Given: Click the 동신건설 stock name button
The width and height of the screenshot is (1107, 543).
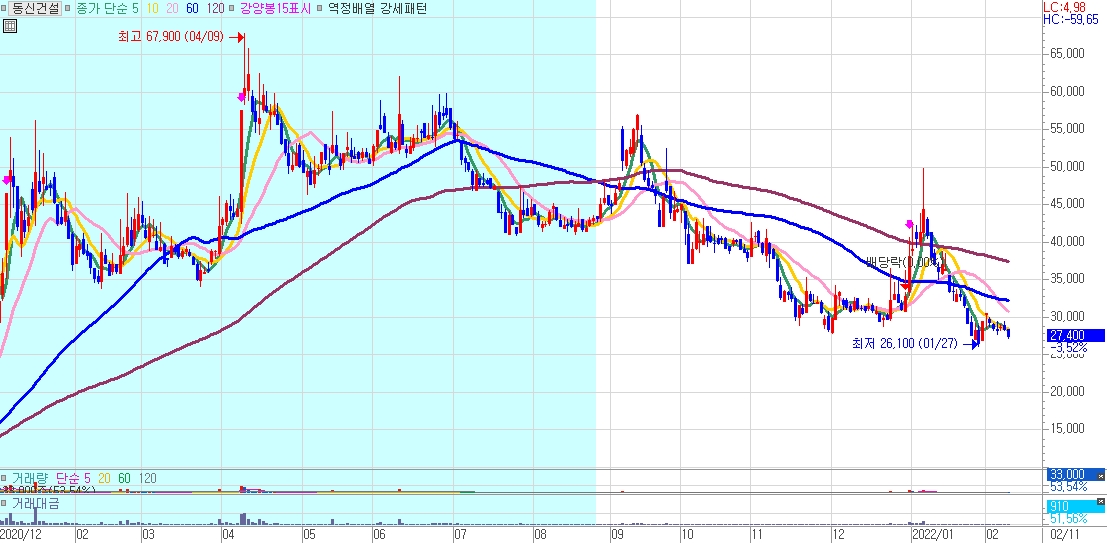Looking at the screenshot, I should coord(35,8).
